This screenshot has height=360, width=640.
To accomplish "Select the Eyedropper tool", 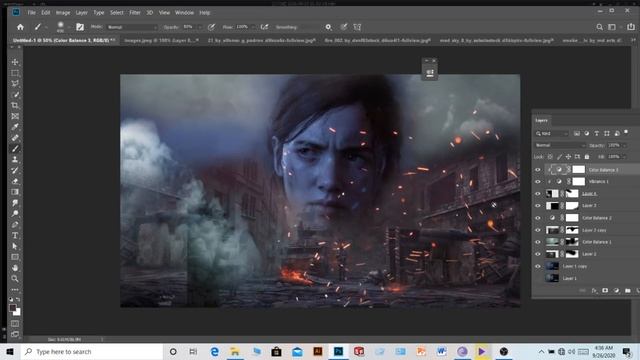I will click(x=15, y=127).
